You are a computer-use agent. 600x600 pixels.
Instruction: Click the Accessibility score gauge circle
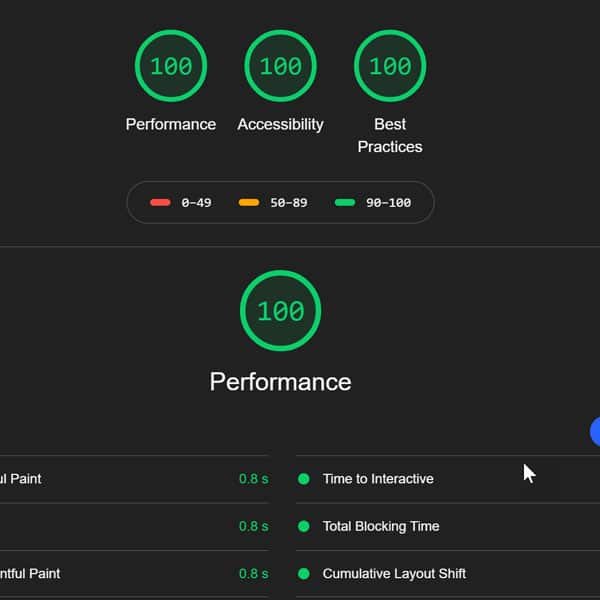280,66
